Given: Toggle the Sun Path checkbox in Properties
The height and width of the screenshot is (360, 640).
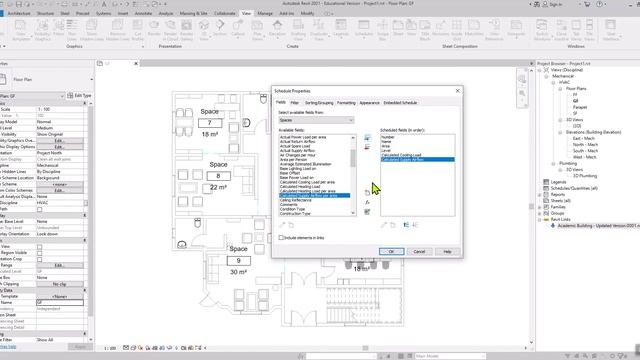Looking at the screenshot, I should click(x=40, y=209).
